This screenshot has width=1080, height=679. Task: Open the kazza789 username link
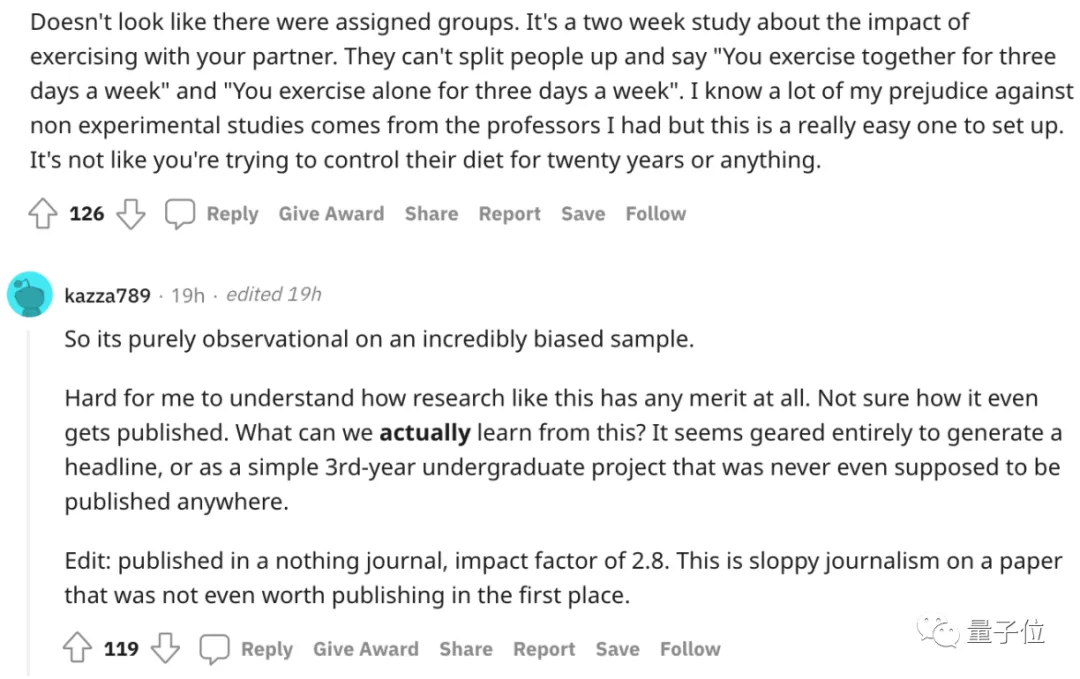pos(107,295)
